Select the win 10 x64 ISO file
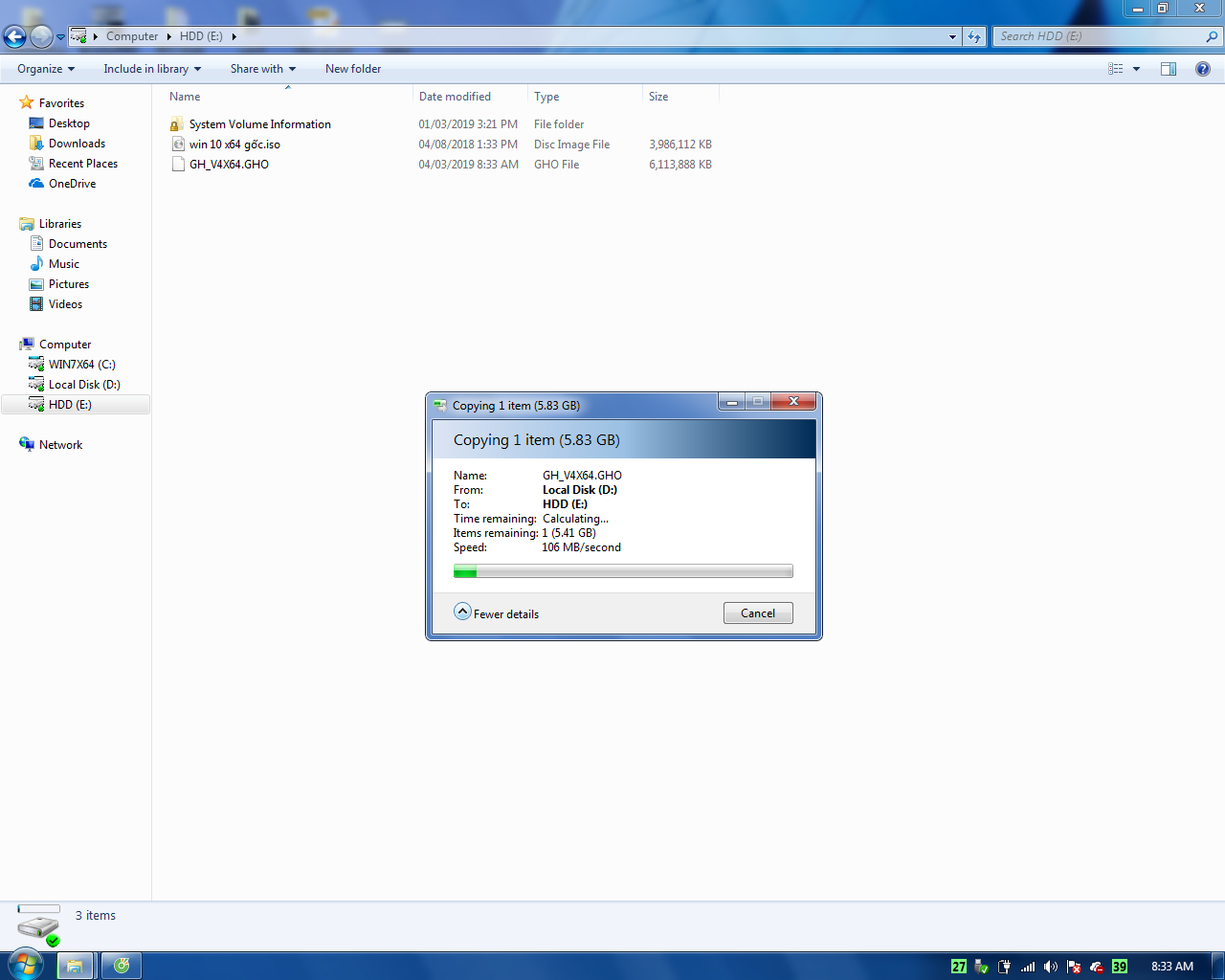This screenshot has width=1225, height=980. pos(234,145)
